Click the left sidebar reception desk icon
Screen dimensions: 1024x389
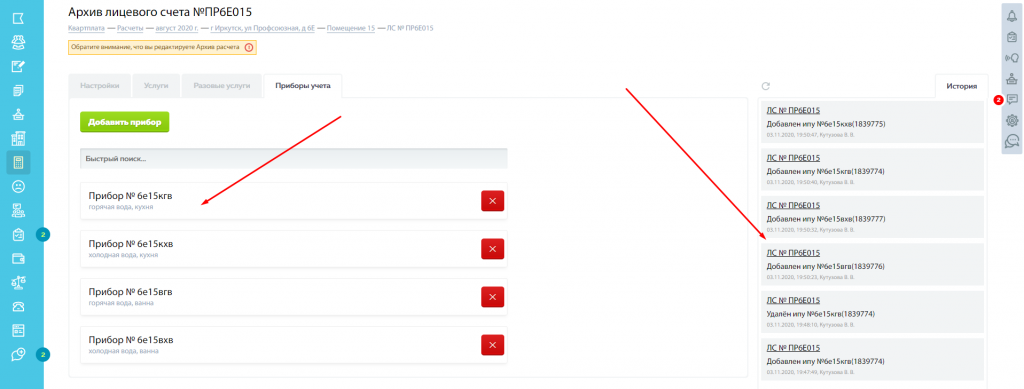pyautogui.click(x=18, y=114)
